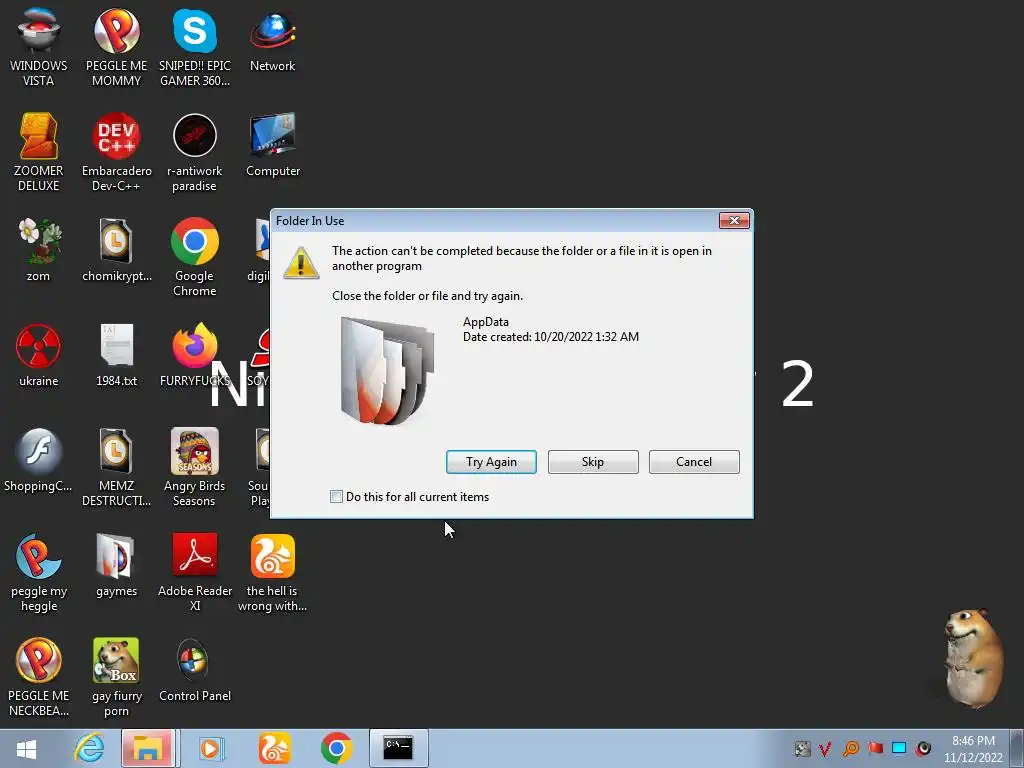Launch Internet Explorer from taskbar

pyautogui.click(x=89, y=748)
